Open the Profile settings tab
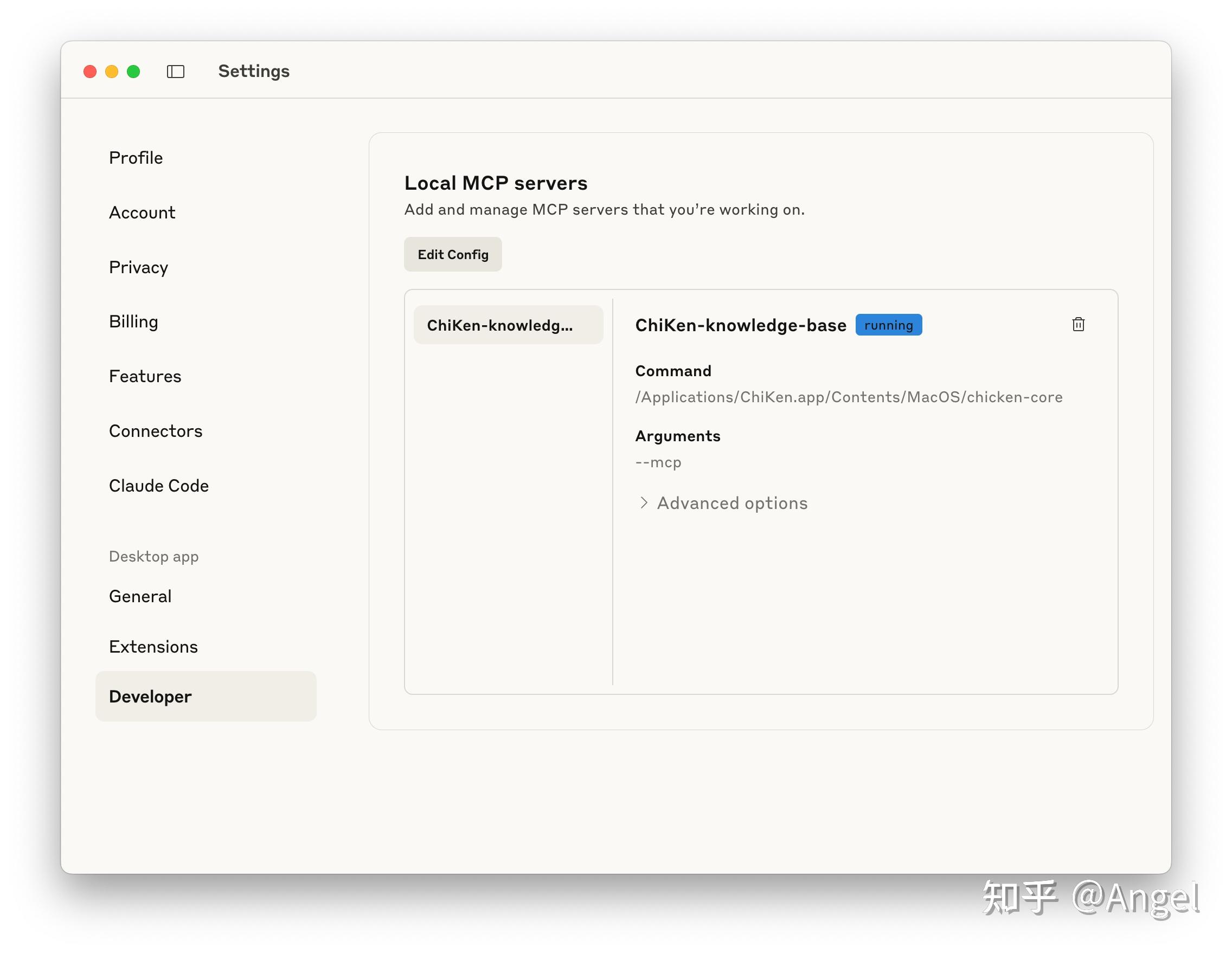This screenshot has width=1232, height=954. [136, 158]
